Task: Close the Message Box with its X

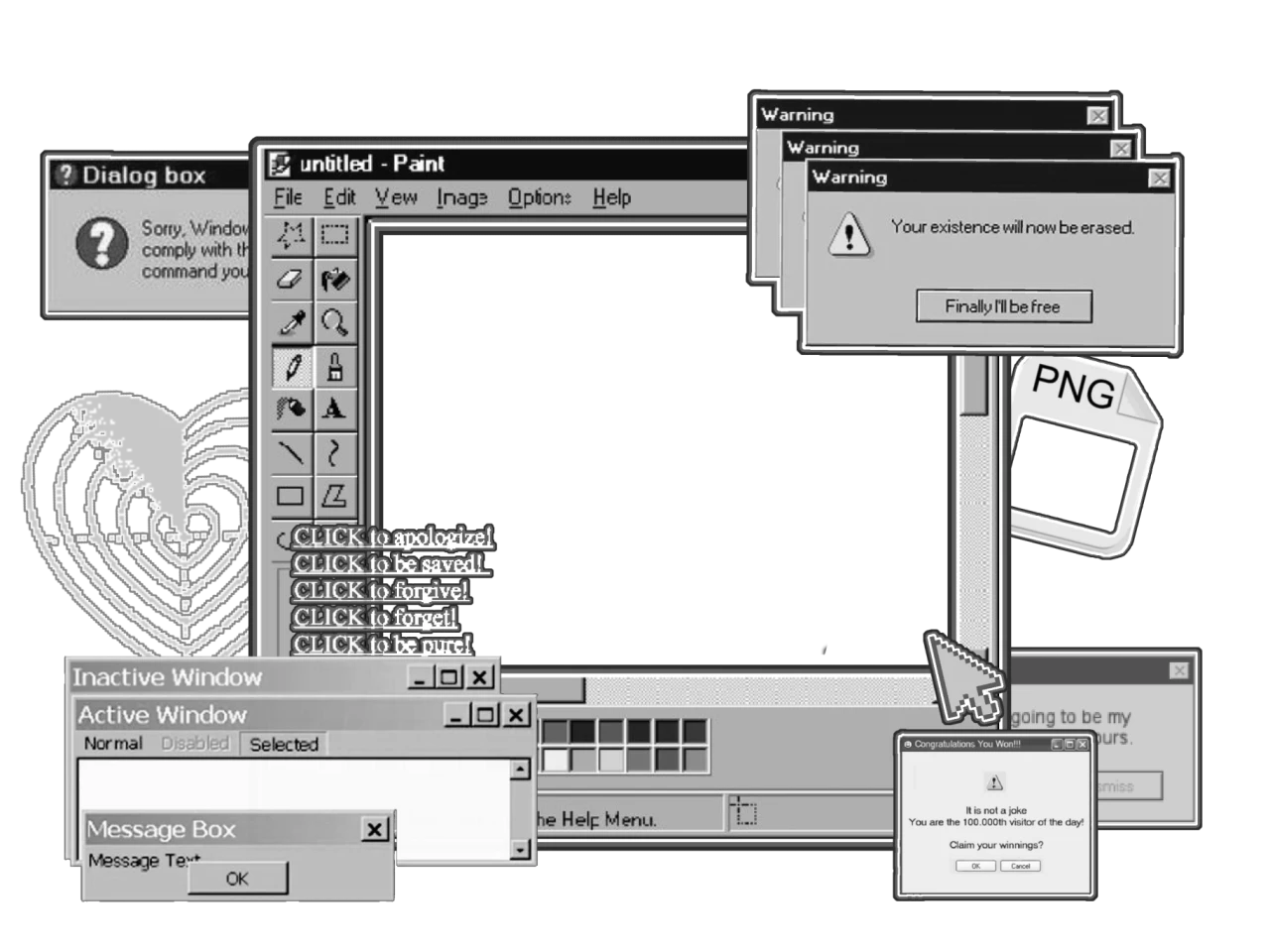Action: click(374, 829)
